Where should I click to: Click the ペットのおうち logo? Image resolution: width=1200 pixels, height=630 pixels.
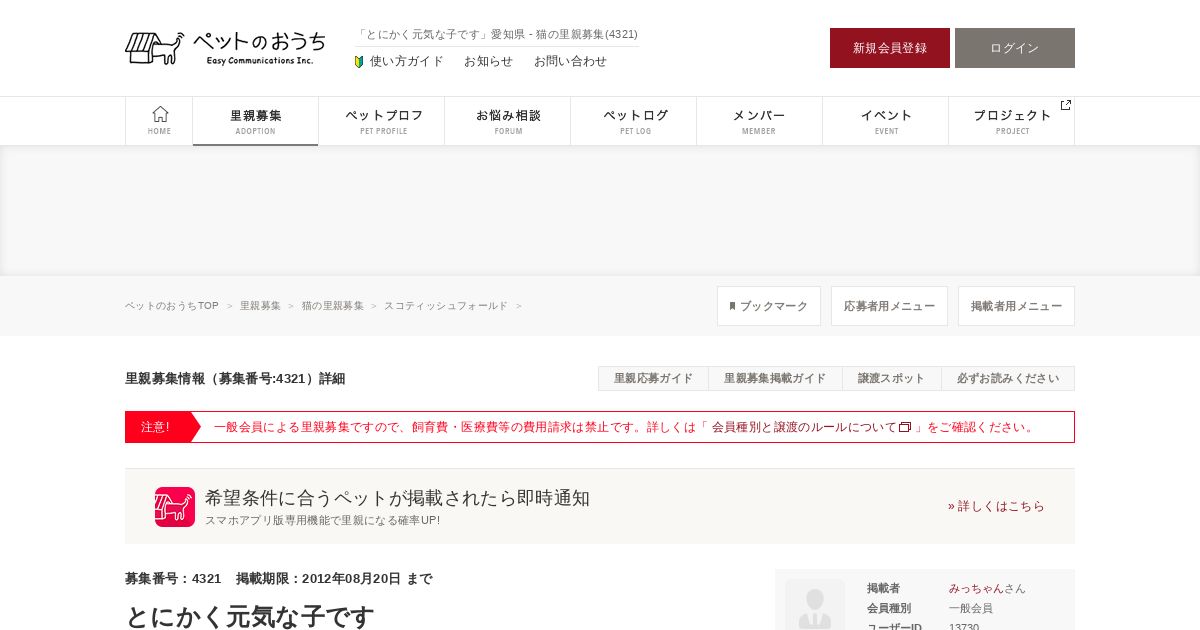pyautogui.click(x=226, y=48)
